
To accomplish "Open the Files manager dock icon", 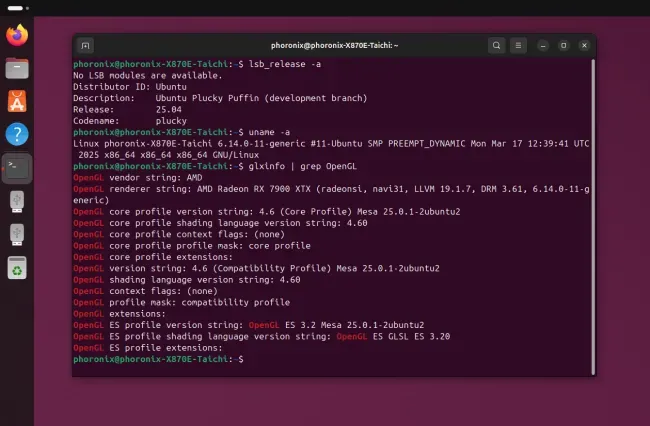I will [17, 68].
